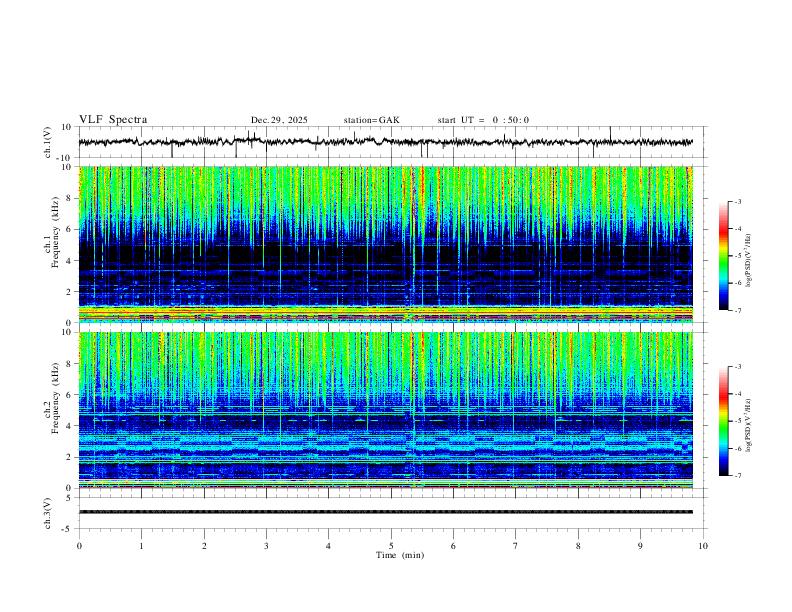This screenshot has width=792, height=612.
Task: Click the ch.1 "Frequency (kHz)" axis label
Action: click(x=55, y=233)
